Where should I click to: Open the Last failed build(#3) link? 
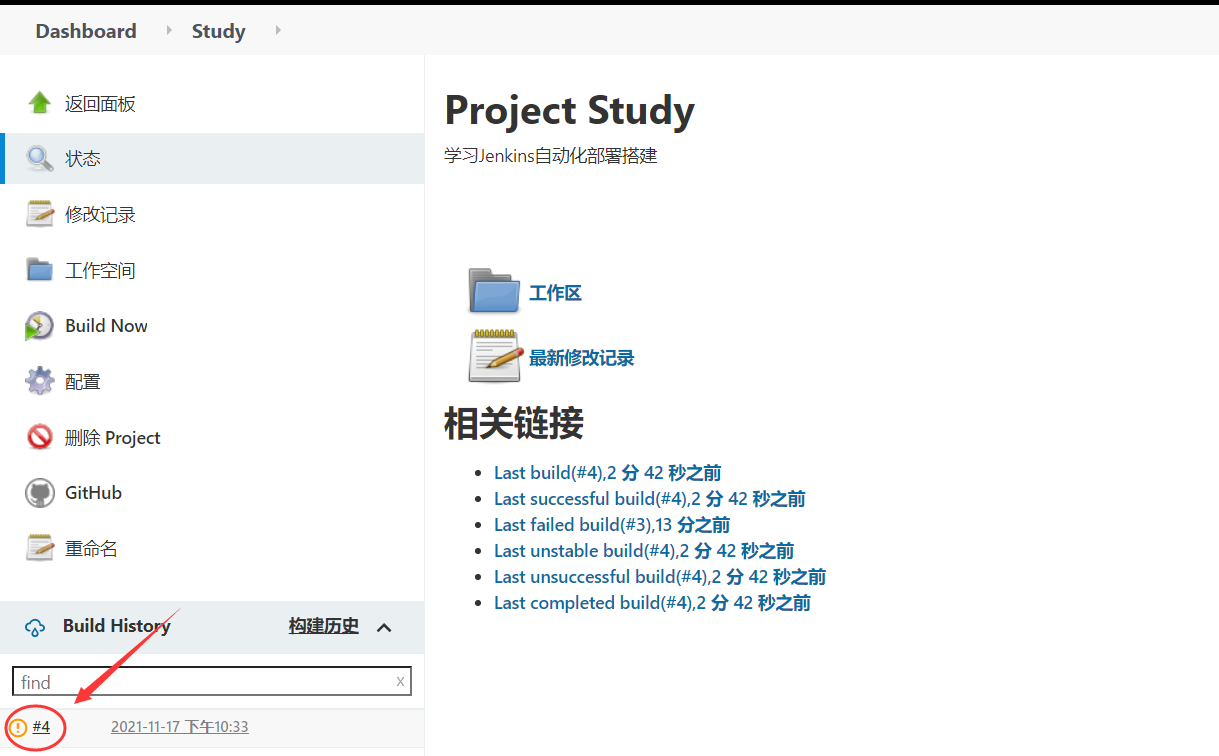click(x=612, y=525)
